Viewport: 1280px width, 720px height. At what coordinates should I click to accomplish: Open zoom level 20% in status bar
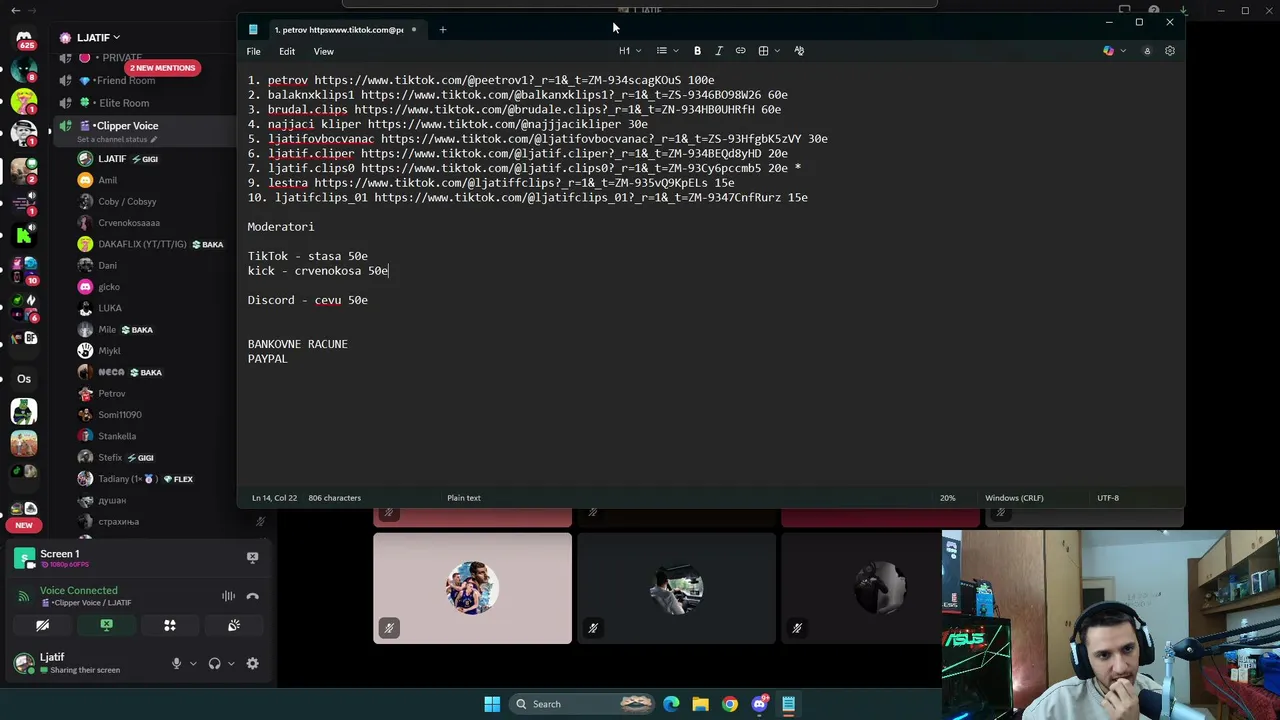pyautogui.click(x=947, y=498)
